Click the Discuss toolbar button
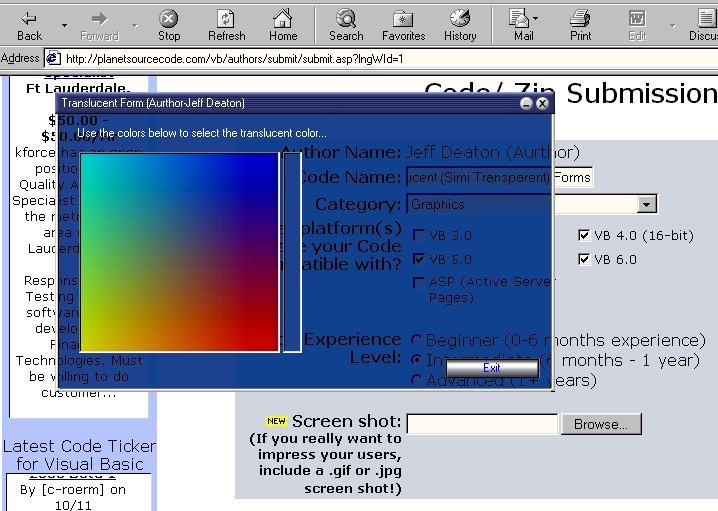 [x=703, y=26]
